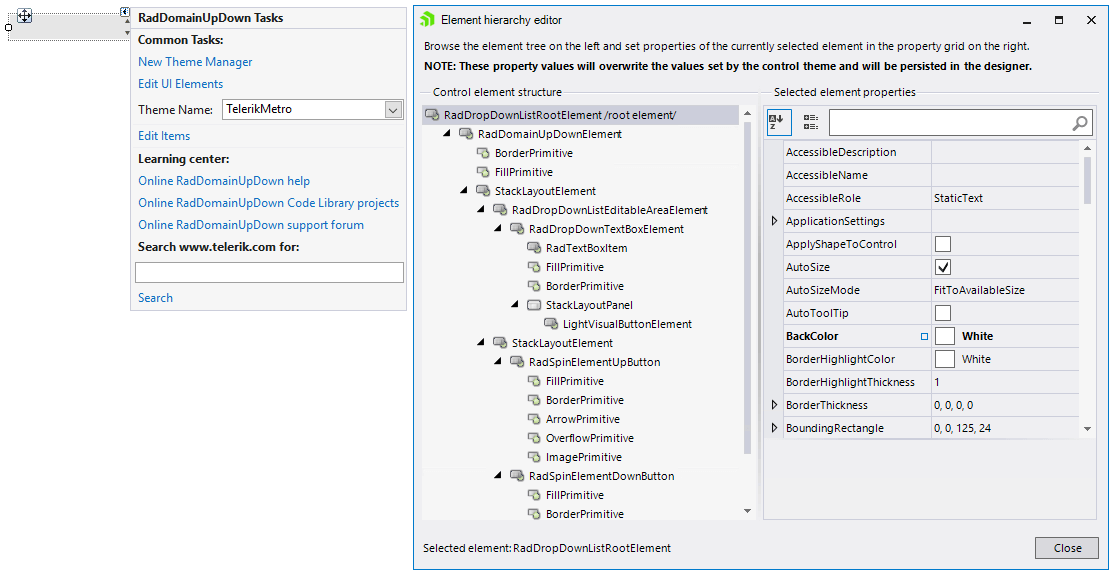Uncheck the AutoSize property checkbox
Viewport: 1113px width, 576px height.
(944, 266)
